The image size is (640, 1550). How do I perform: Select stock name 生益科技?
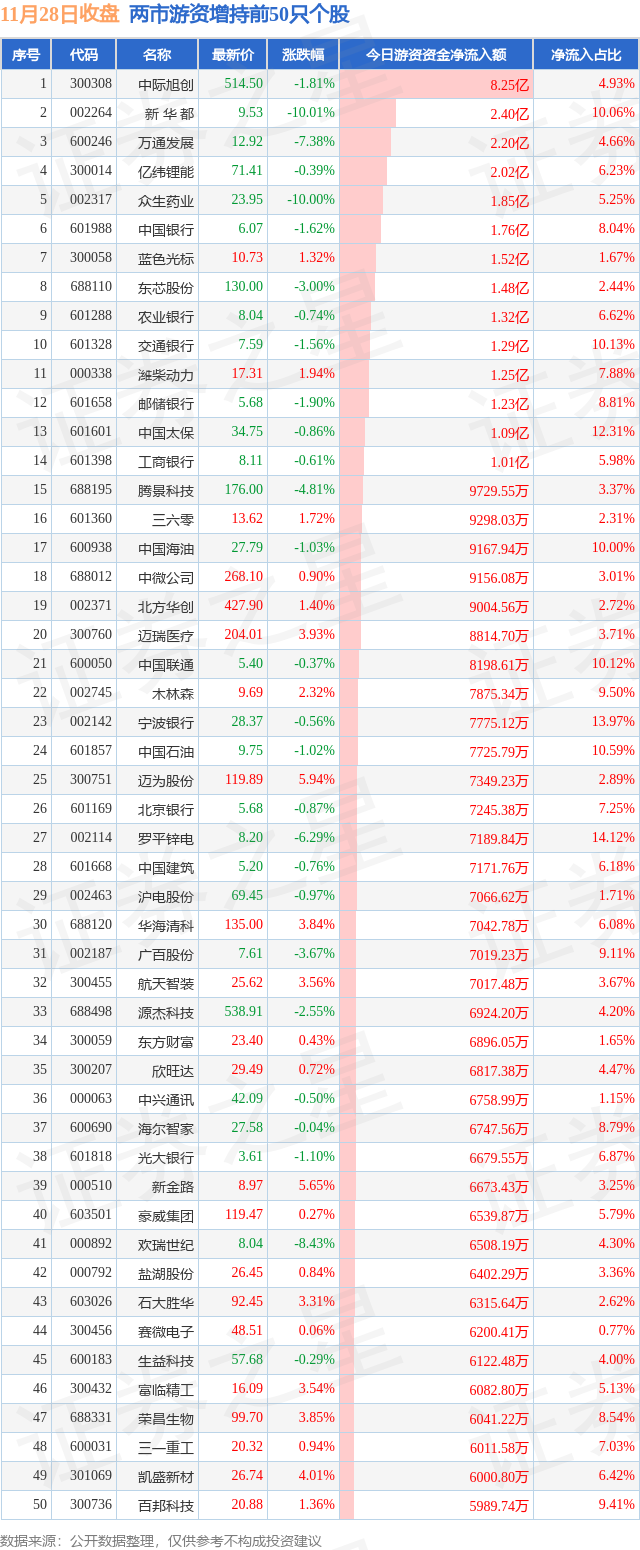pyautogui.click(x=167, y=1361)
